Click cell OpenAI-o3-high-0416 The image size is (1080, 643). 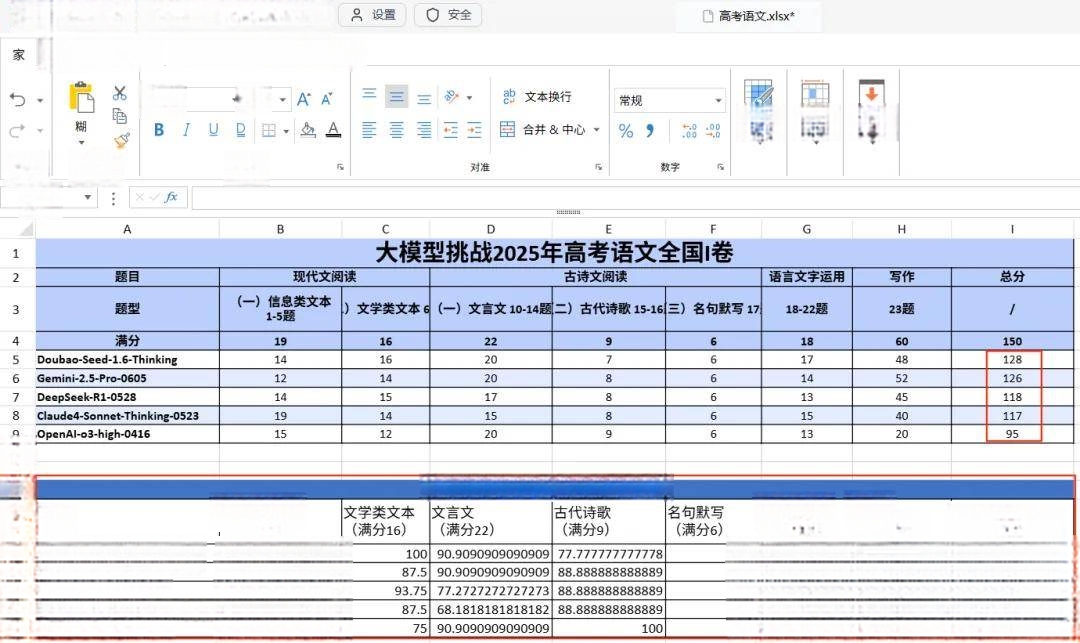click(127, 434)
